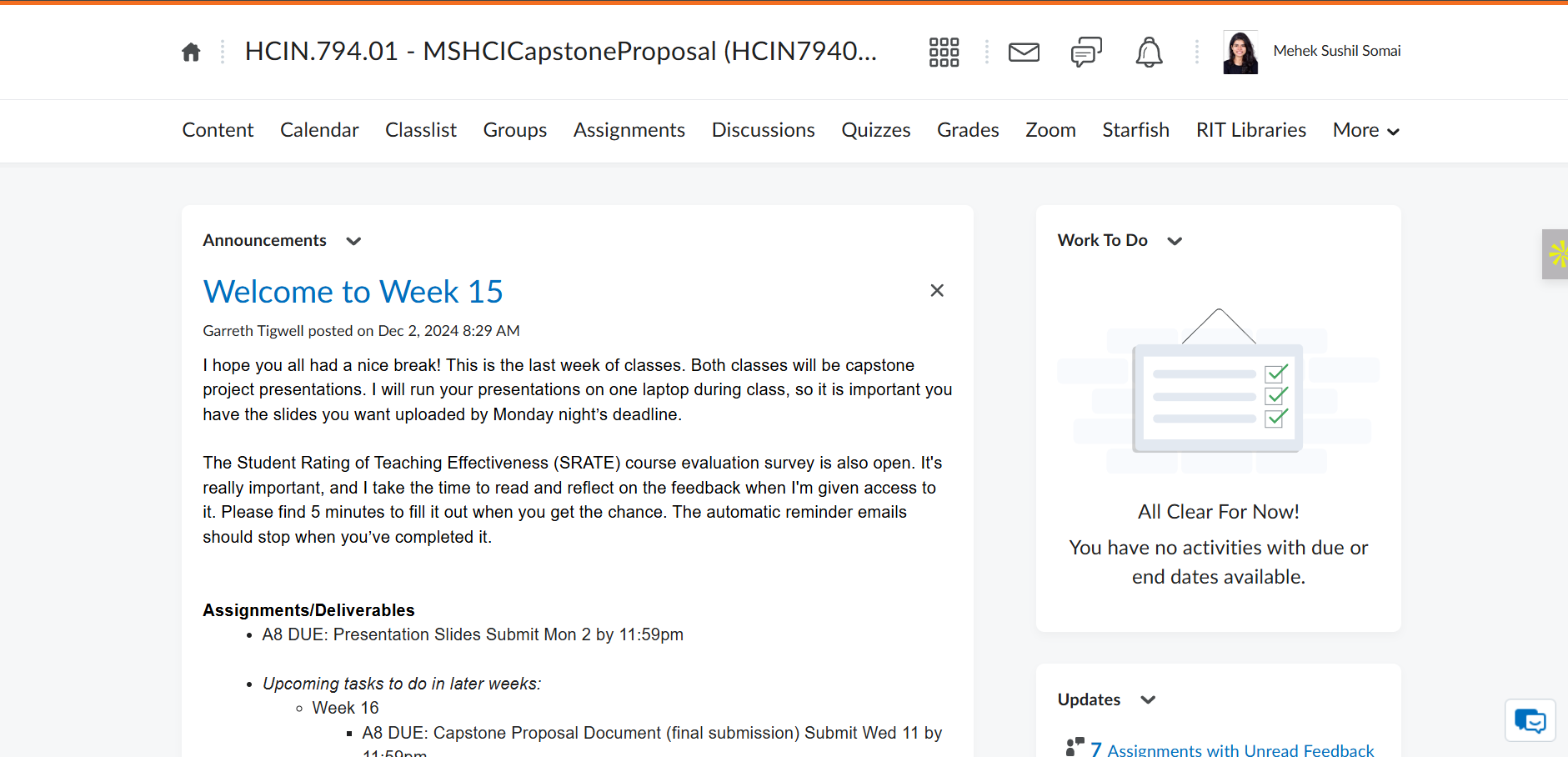Click the Mehek Sushil Somai profile picture
The image size is (1568, 757).
(x=1240, y=52)
